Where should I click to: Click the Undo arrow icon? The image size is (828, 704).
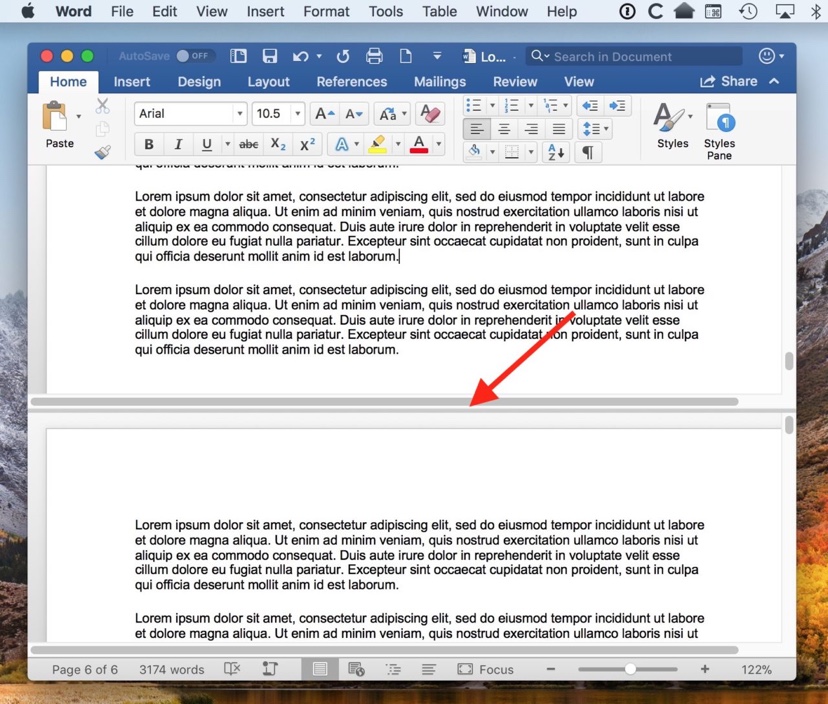300,56
